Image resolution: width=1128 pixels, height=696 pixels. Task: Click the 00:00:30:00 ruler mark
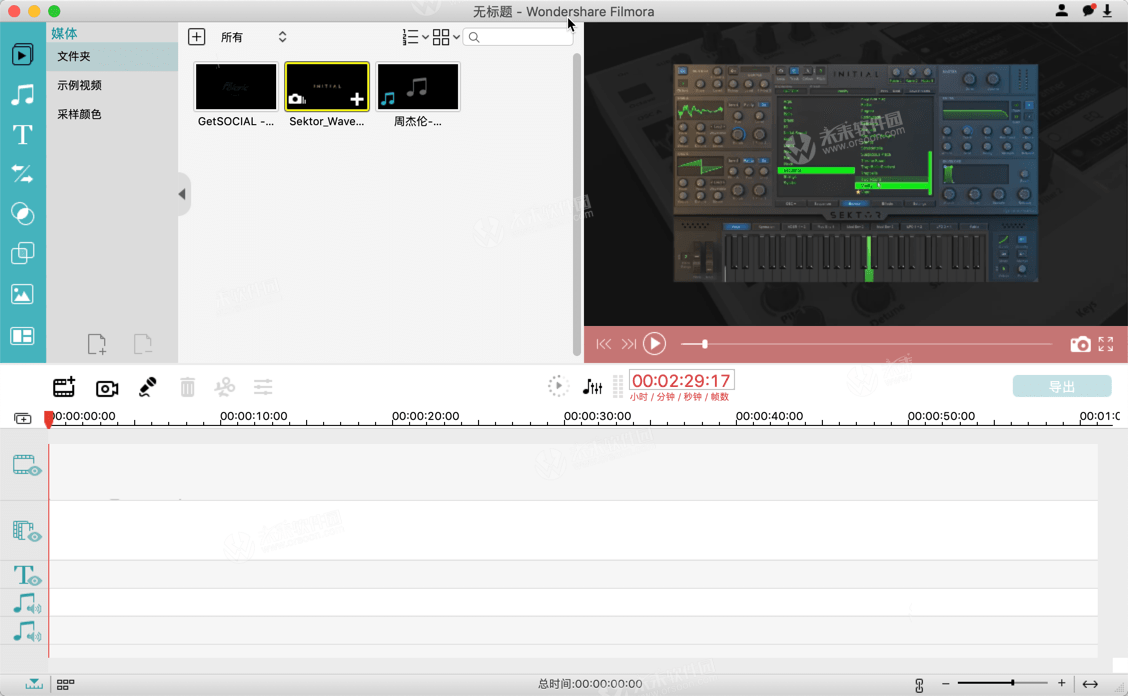coord(597,416)
